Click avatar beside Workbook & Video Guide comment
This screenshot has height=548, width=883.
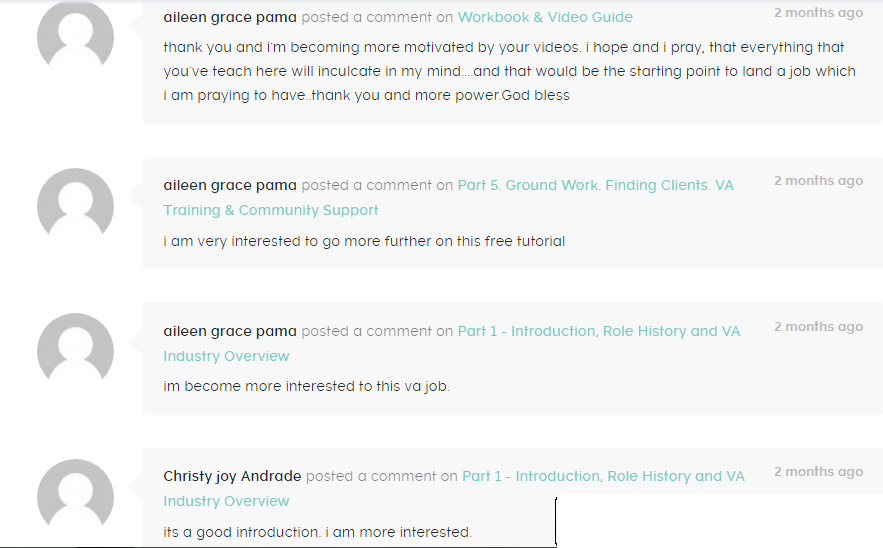point(75,37)
